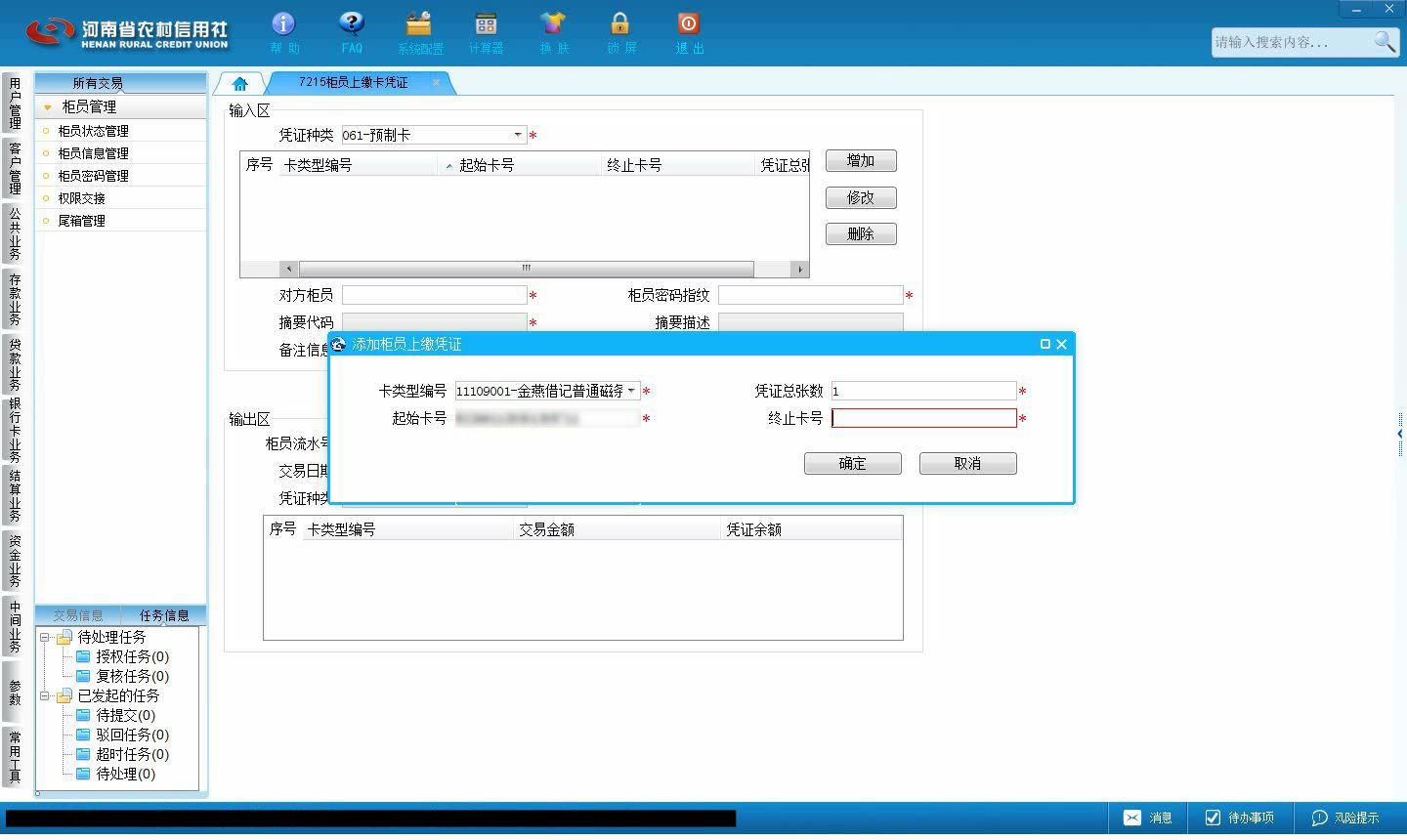Collapse the 已发起的任务 tree node

pyautogui.click(x=44, y=695)
